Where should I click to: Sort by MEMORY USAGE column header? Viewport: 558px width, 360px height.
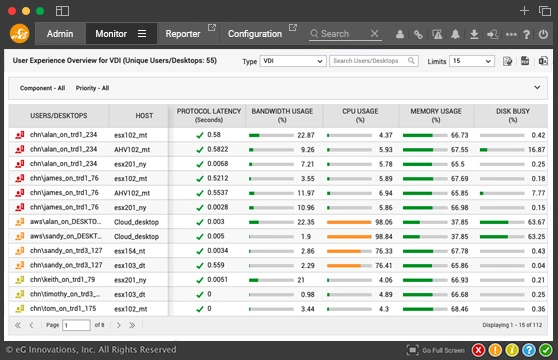[x=436, y=116]
